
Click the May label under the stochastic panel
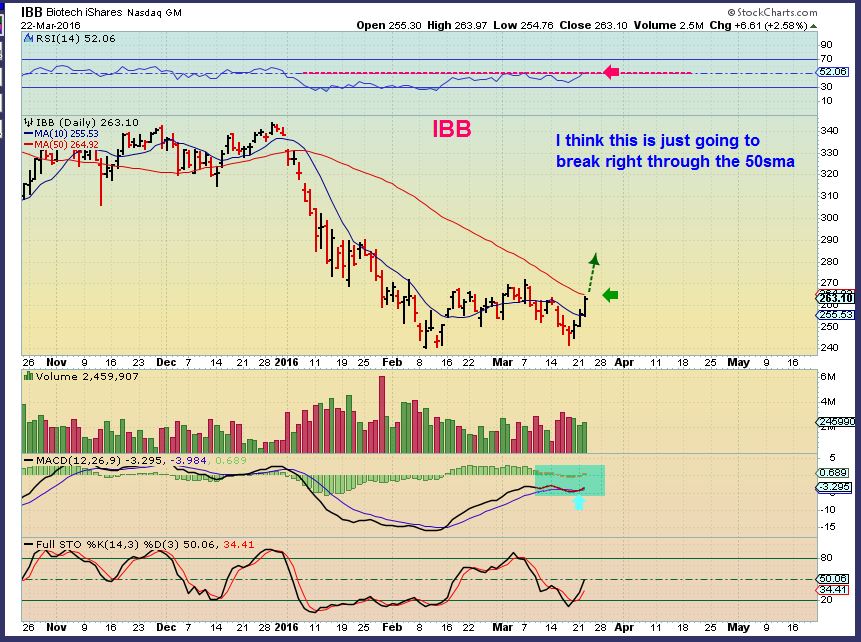[738, 627]
